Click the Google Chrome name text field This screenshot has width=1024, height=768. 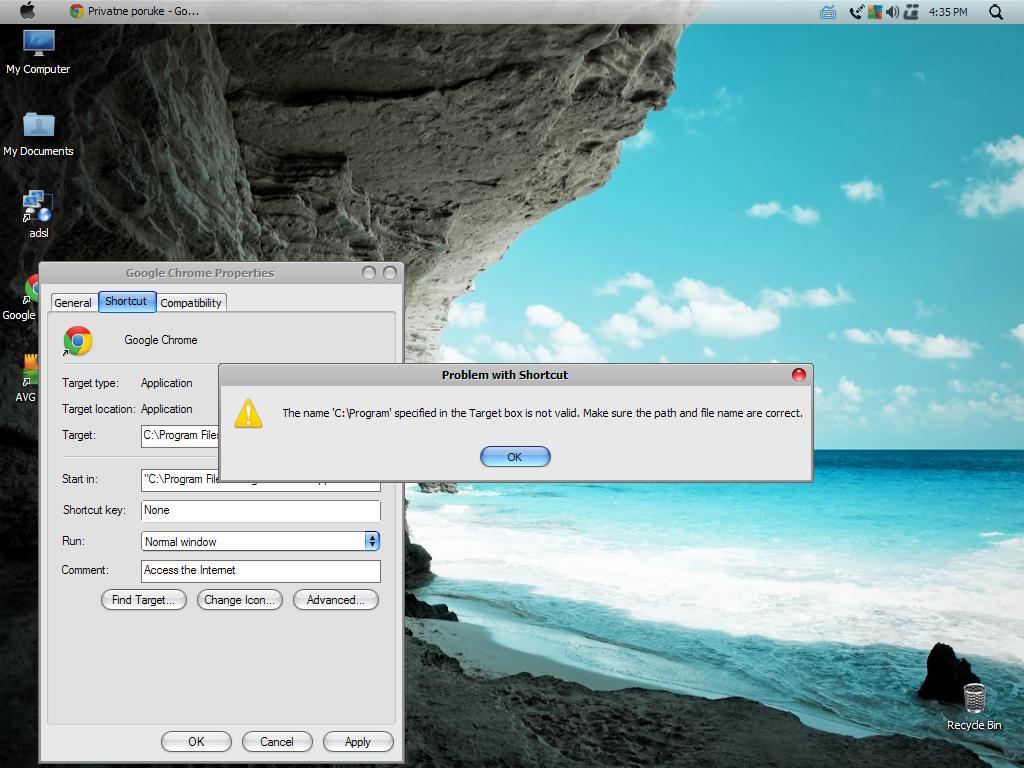[161, 340]
